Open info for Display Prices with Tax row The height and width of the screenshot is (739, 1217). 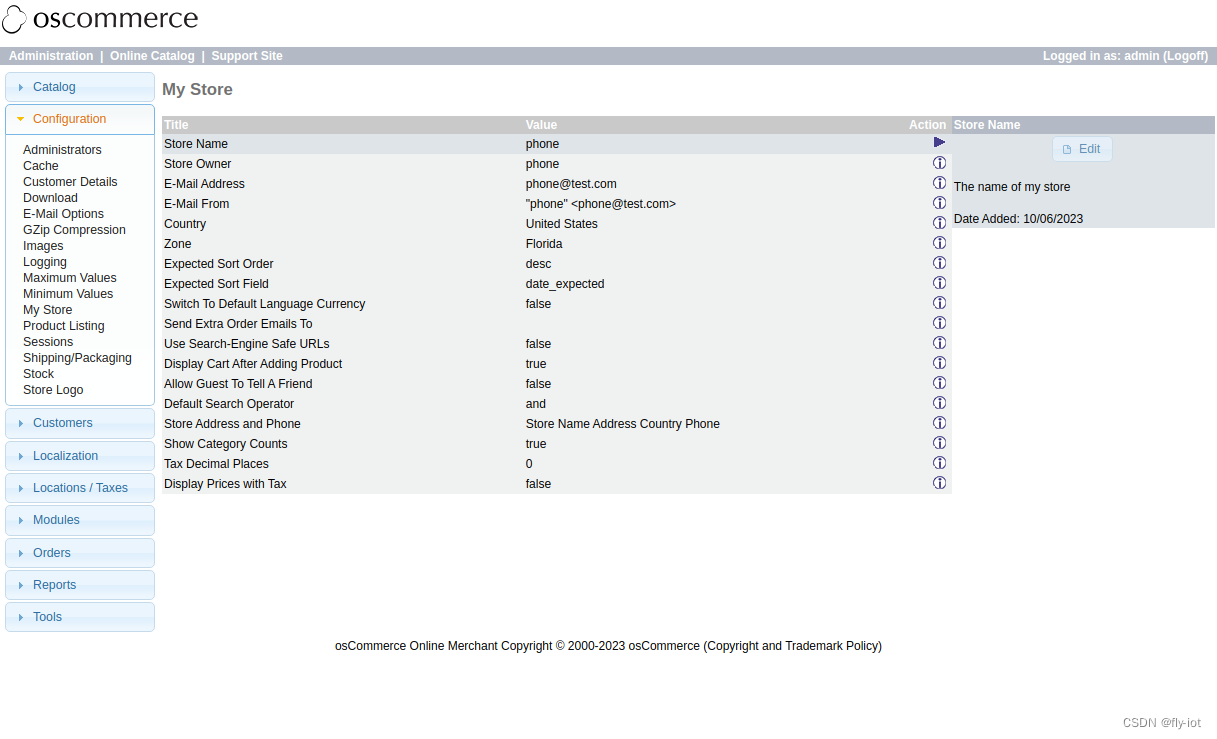pos(939,483)
